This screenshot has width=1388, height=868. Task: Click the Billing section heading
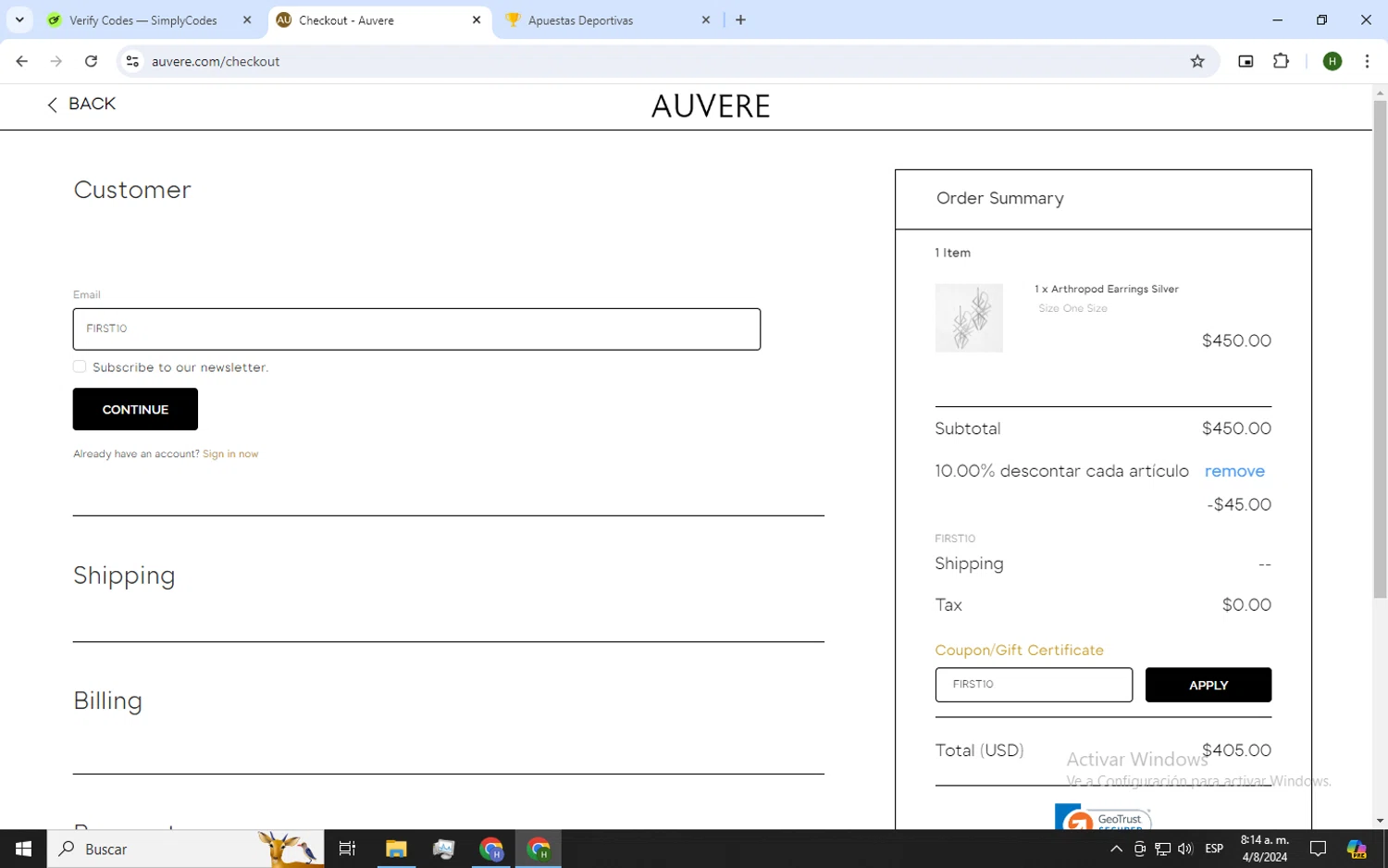(x=107, y=701)
